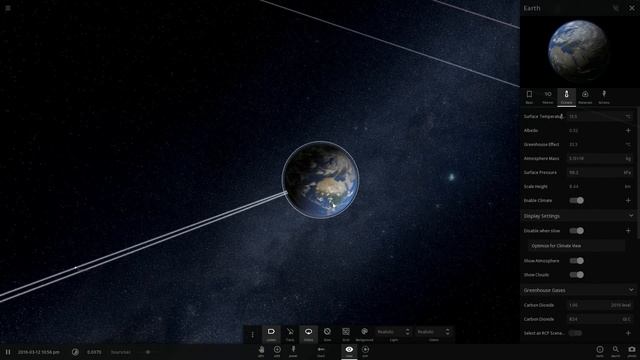The width and height of the screenshot is (640, 360).
Task: Select the Labels view option
Action: tap(271, 334)
